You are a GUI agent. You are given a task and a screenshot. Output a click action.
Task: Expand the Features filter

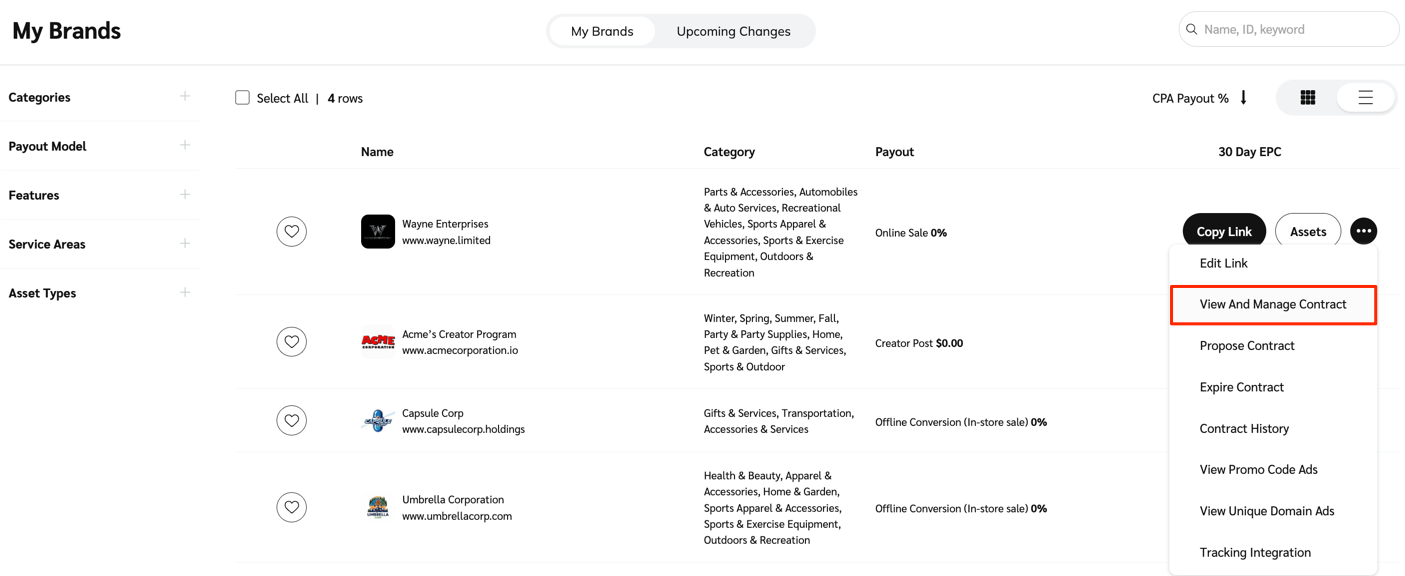tap(185, 195)
